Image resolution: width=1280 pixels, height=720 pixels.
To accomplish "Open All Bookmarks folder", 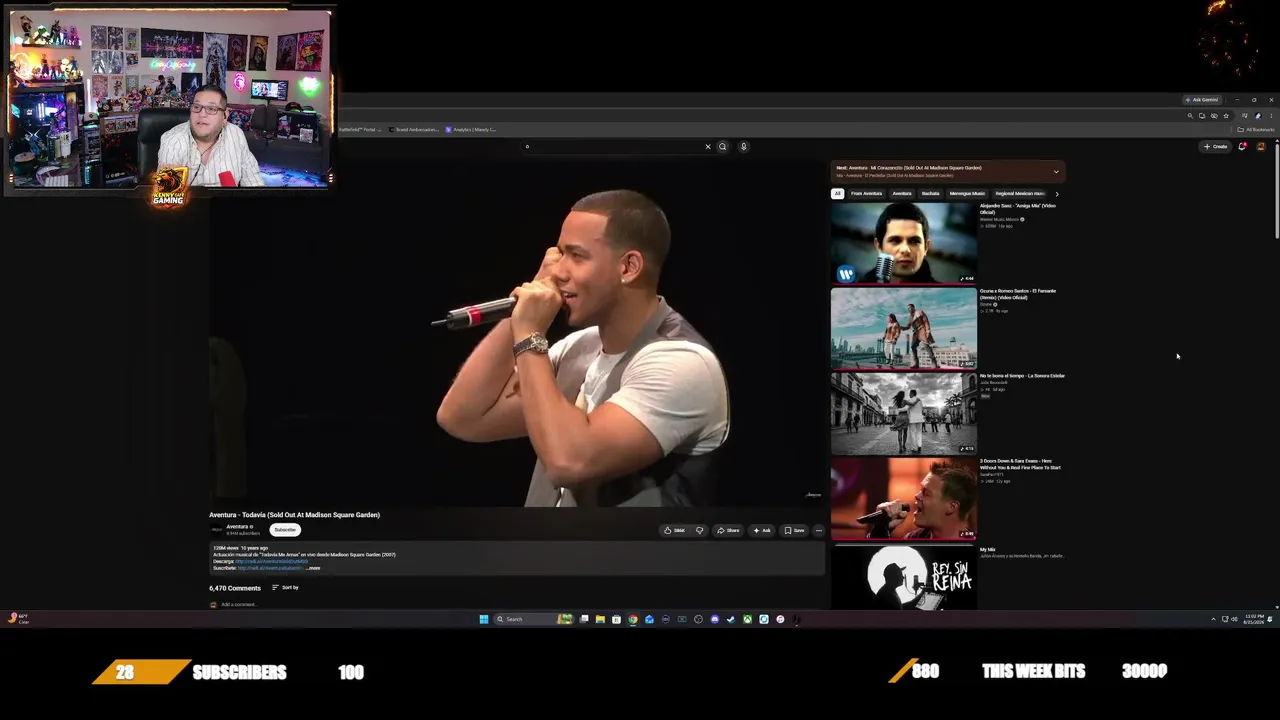I will (1256, 129).
